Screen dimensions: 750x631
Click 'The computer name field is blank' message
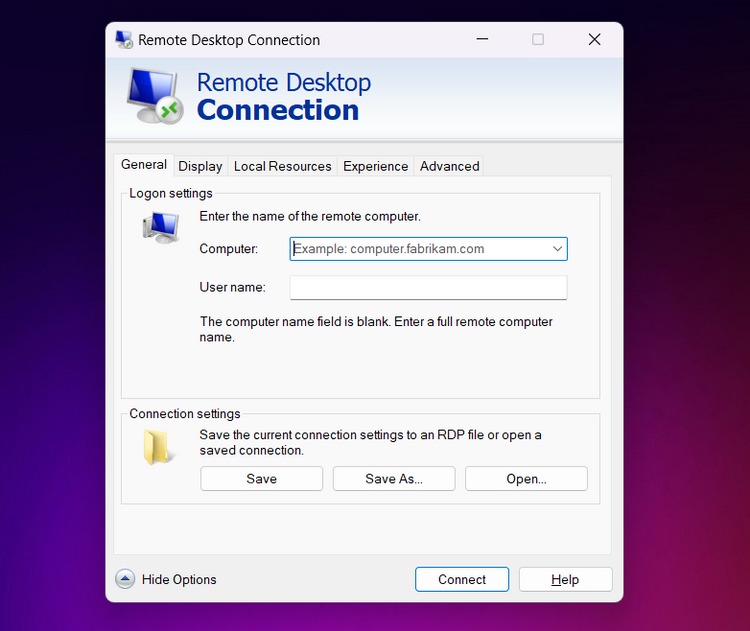click(376, 329)
